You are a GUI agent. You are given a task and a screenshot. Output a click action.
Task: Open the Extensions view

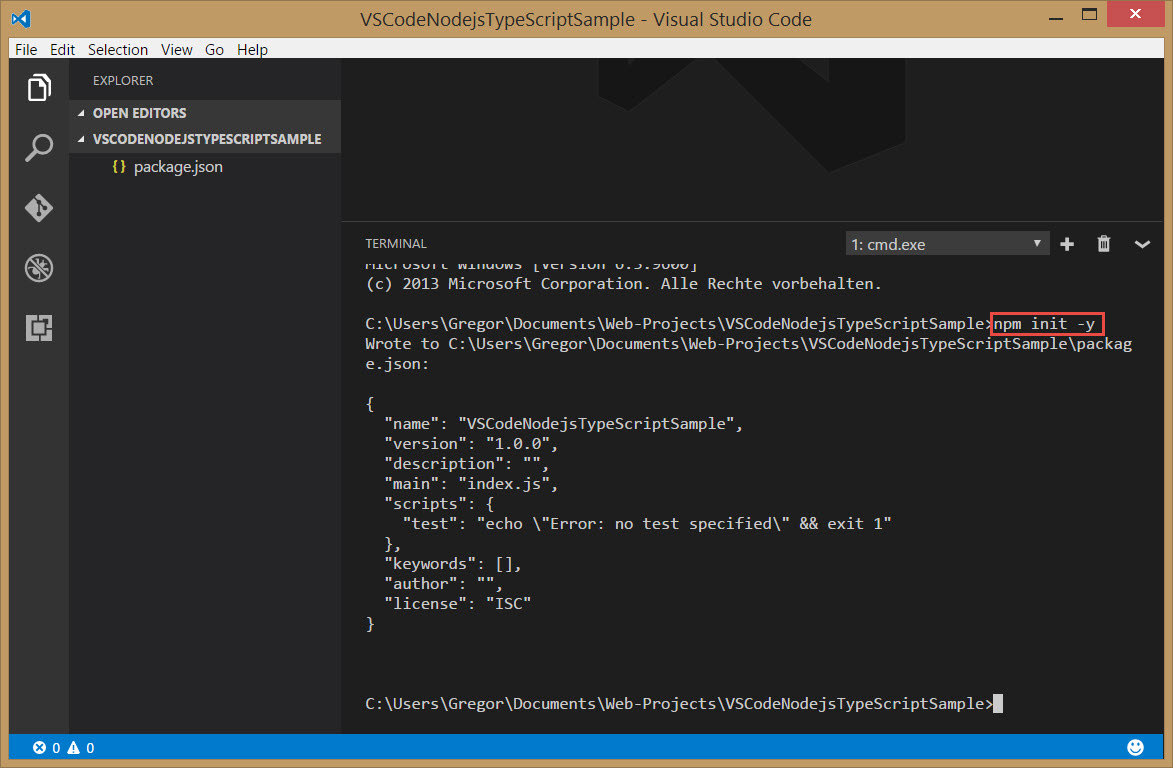pyautogui.click(x=38, y=328)
